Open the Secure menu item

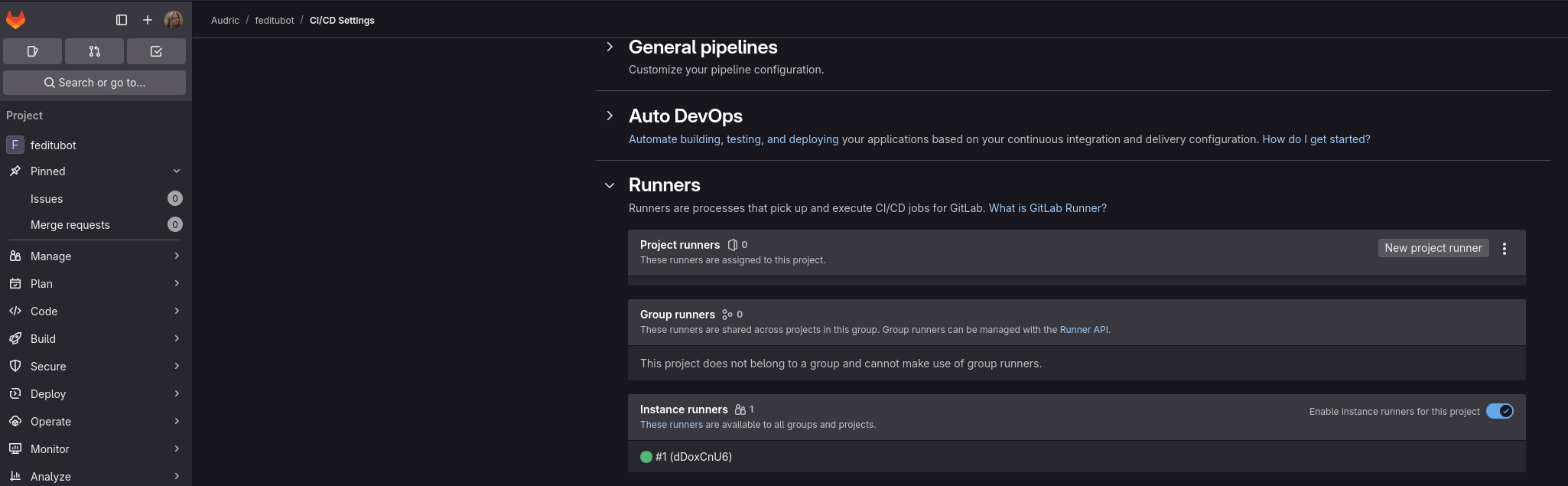(x=95, y=367)
